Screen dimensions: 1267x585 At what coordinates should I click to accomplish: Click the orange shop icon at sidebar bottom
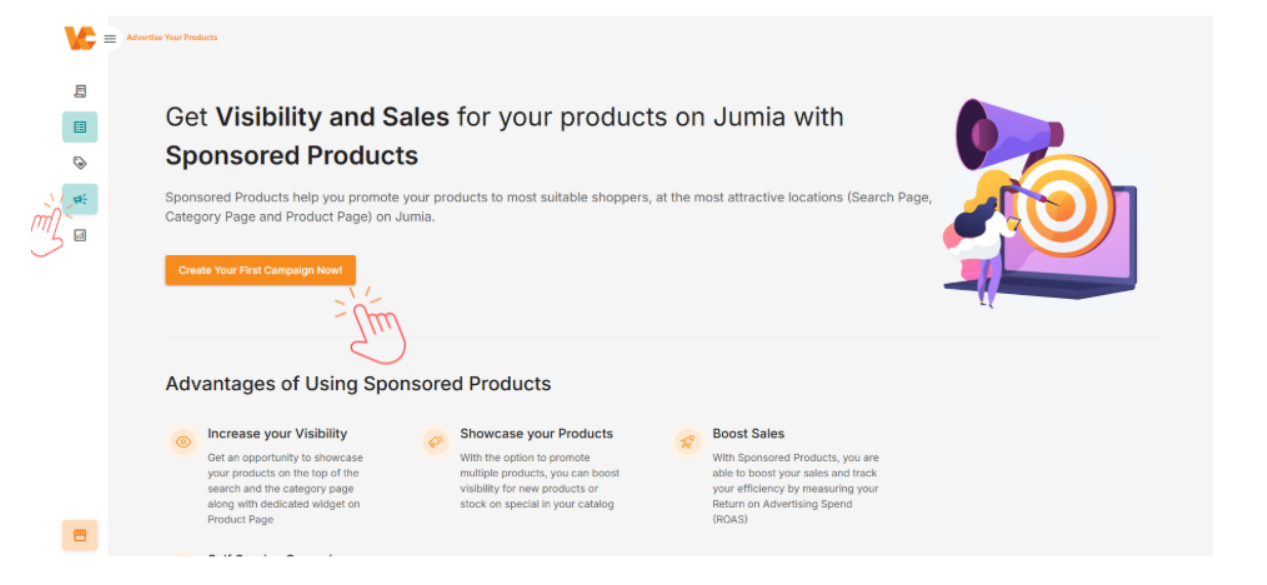[x=80, y=535]
